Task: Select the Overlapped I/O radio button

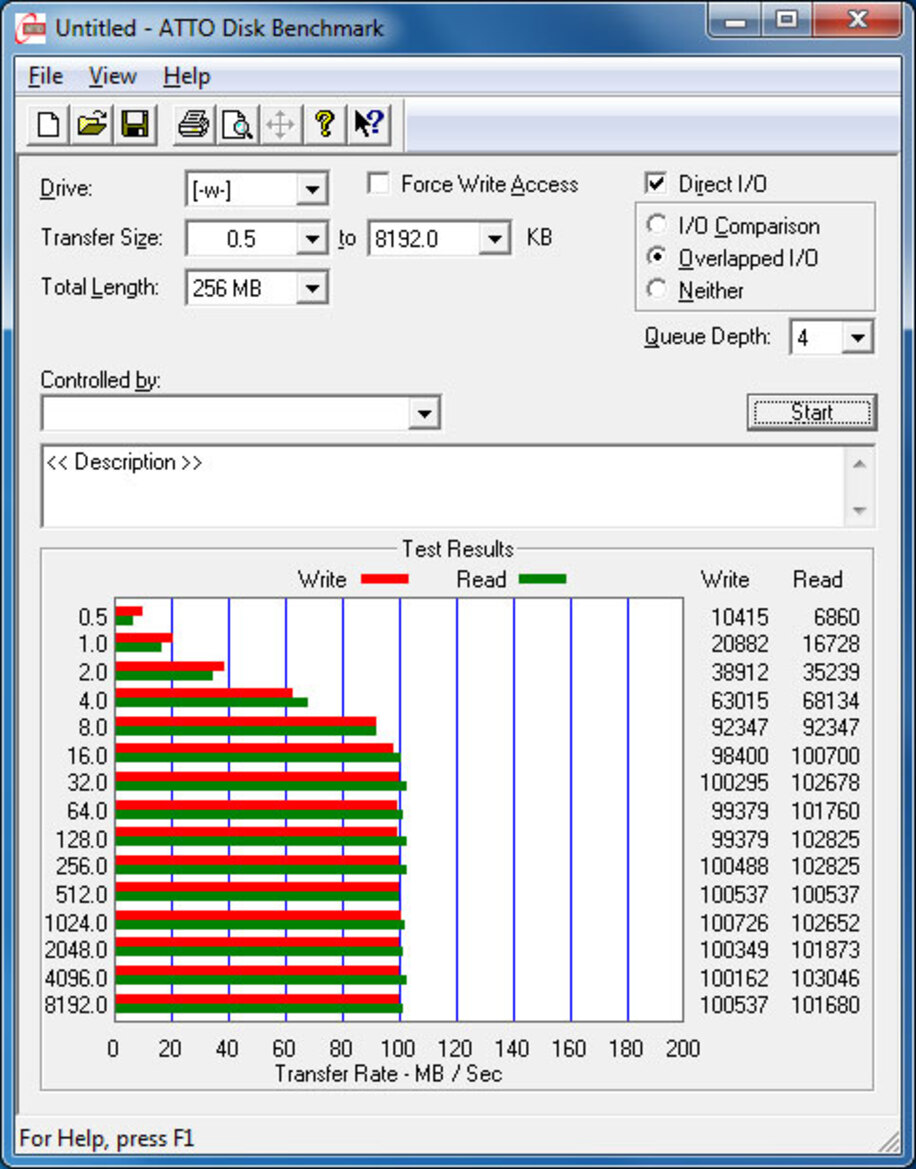Action: (x=657, y=256)
